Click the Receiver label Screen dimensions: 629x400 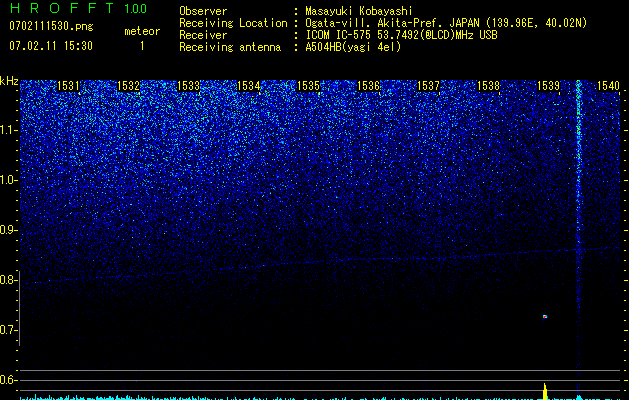click(x=203, y=35)
